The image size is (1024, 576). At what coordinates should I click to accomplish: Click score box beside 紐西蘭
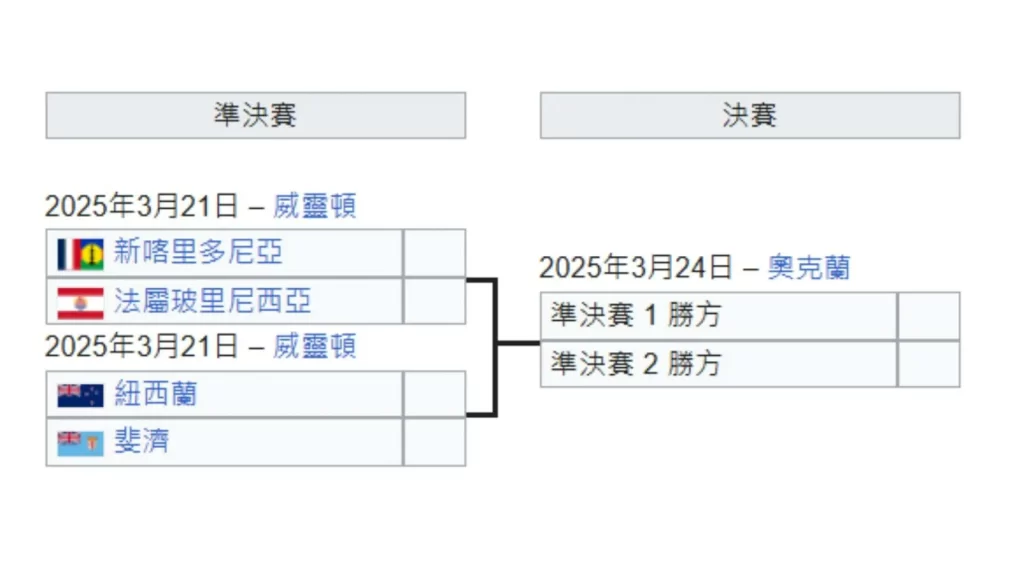(434, 395)
